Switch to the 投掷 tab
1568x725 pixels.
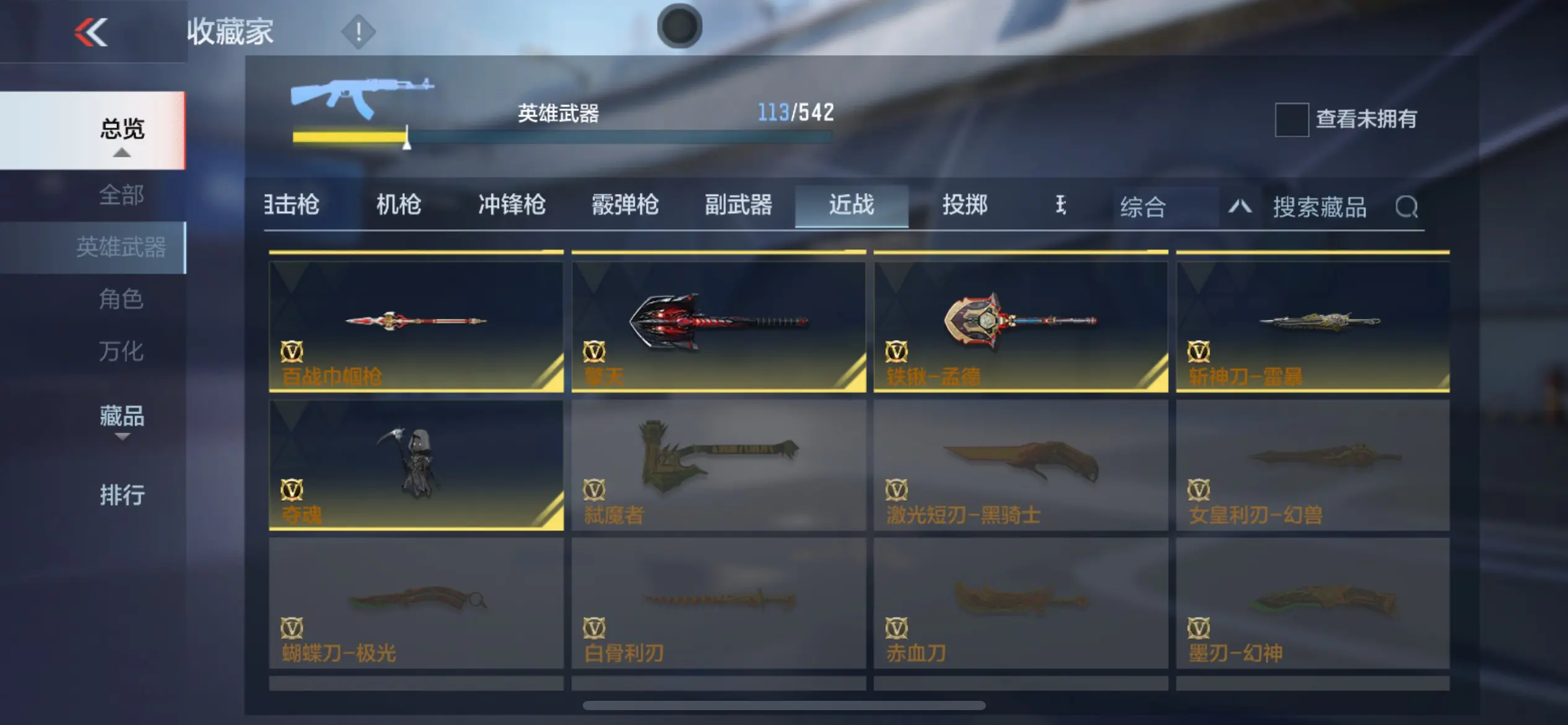[x=965, y=204]
